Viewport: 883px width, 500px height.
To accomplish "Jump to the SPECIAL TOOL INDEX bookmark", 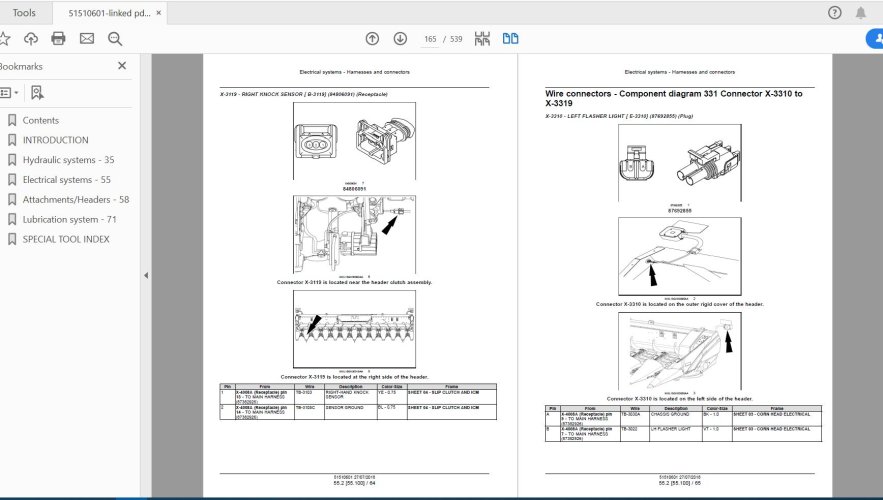I will (66, 239).
